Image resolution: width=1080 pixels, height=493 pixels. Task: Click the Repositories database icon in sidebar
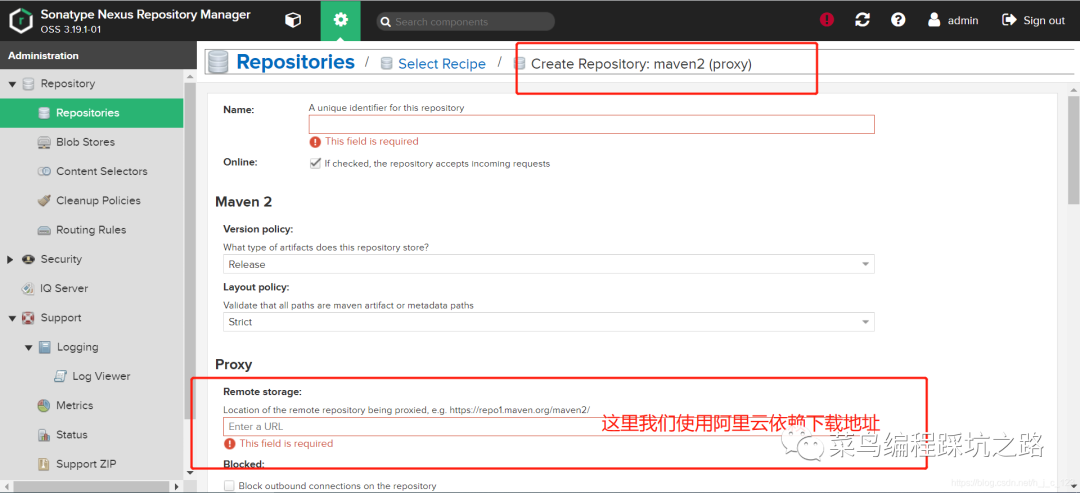(44, 113)
